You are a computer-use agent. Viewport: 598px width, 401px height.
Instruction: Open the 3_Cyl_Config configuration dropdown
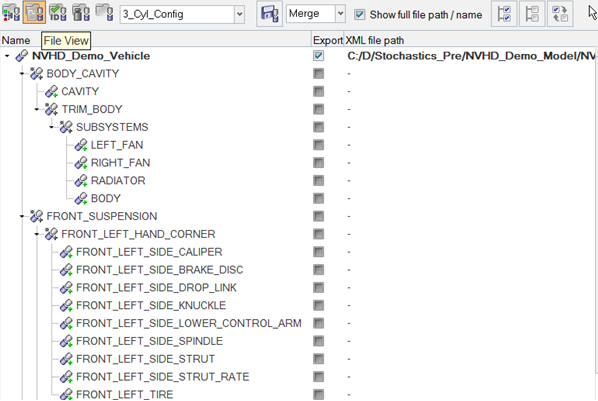pyautogui.click(x=240, y=14)
